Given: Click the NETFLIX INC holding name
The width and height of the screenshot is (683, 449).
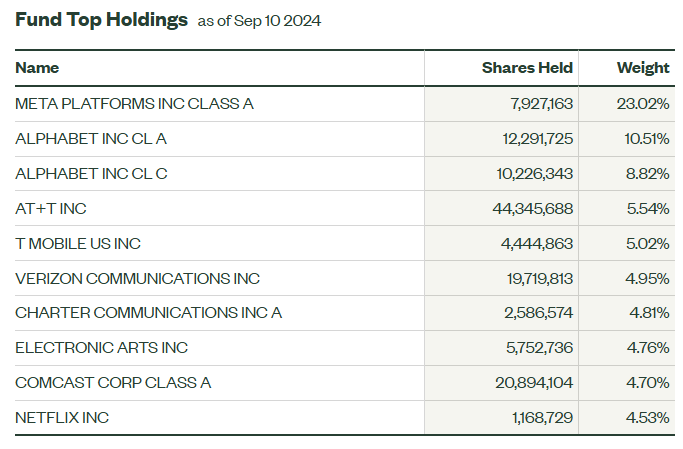Looking at the screenshot, I should (62, 418).
